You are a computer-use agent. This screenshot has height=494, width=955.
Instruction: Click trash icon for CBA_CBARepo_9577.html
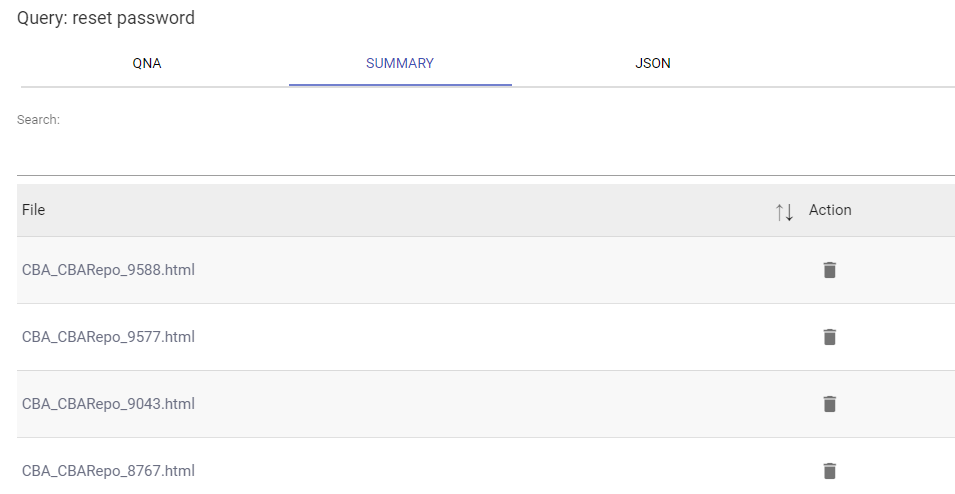[x=829, y=337]
